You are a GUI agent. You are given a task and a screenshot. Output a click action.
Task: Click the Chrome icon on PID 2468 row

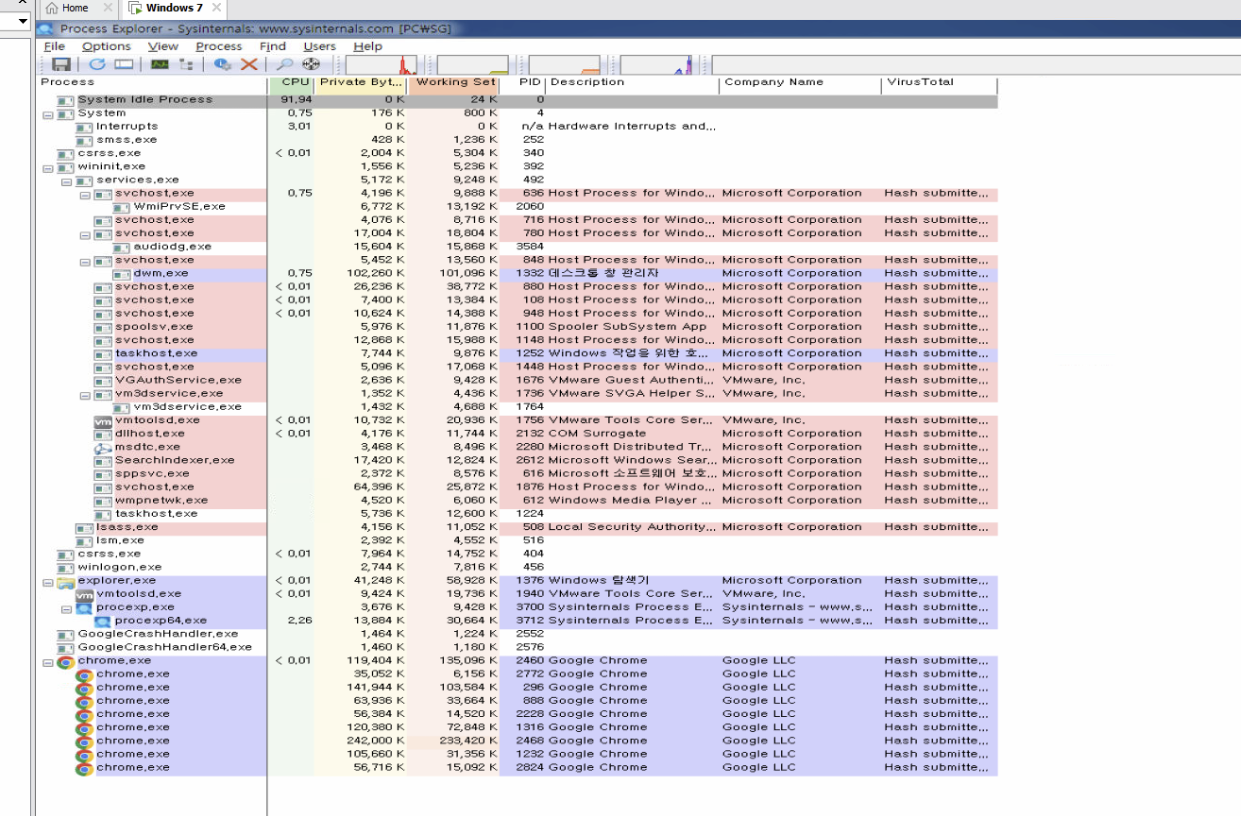(84, 741)
